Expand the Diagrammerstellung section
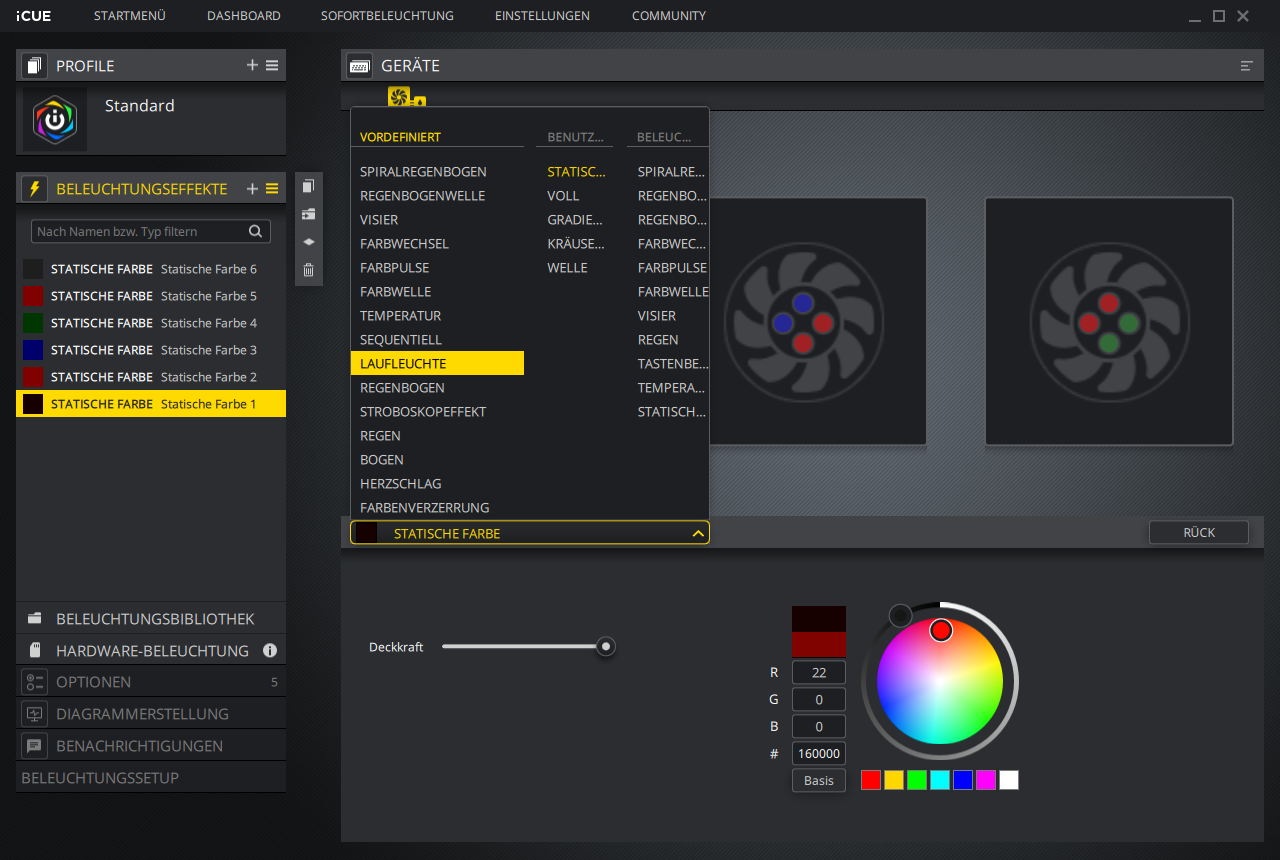 pos(151,714)
